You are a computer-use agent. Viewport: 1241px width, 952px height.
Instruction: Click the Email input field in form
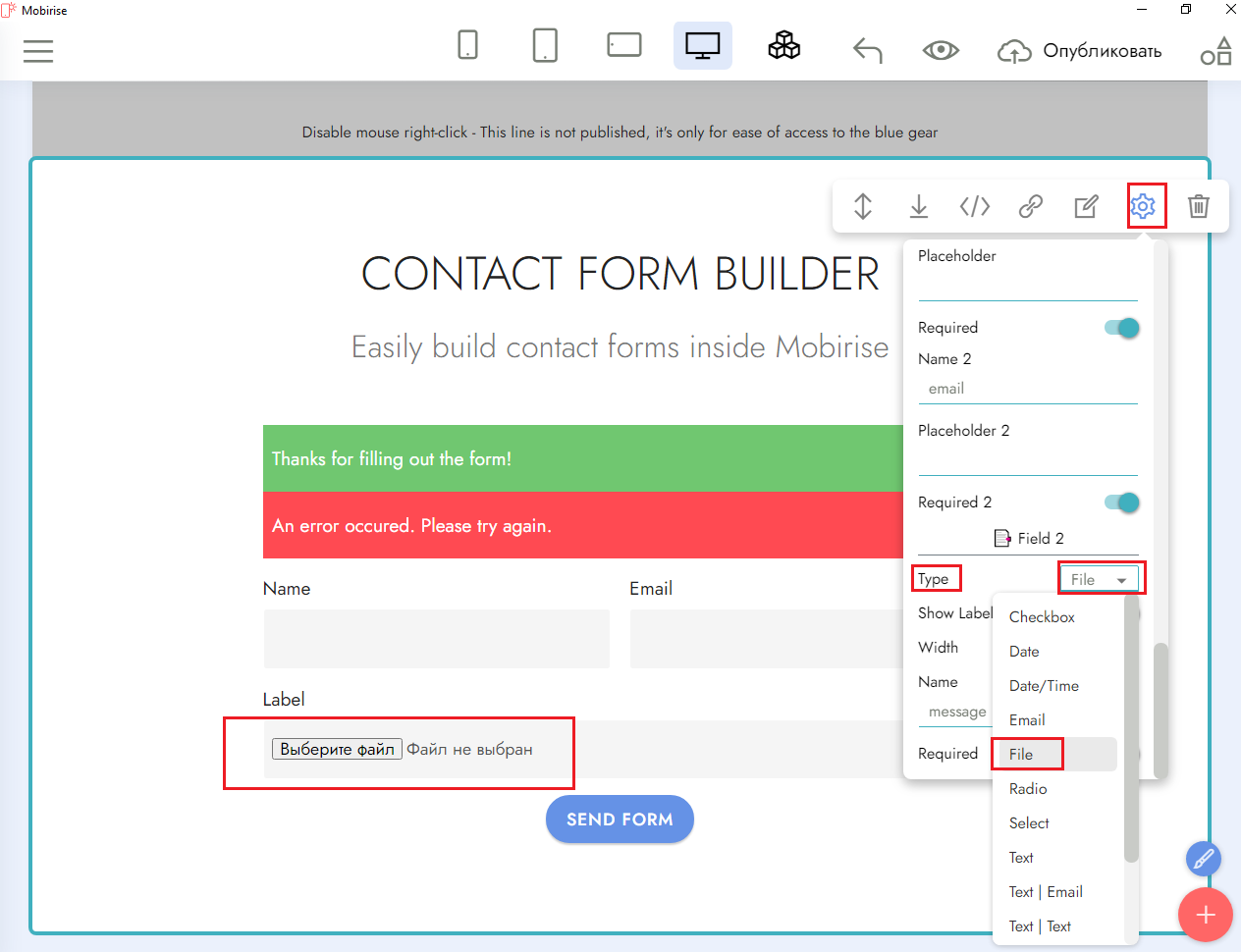click(766, 639)
